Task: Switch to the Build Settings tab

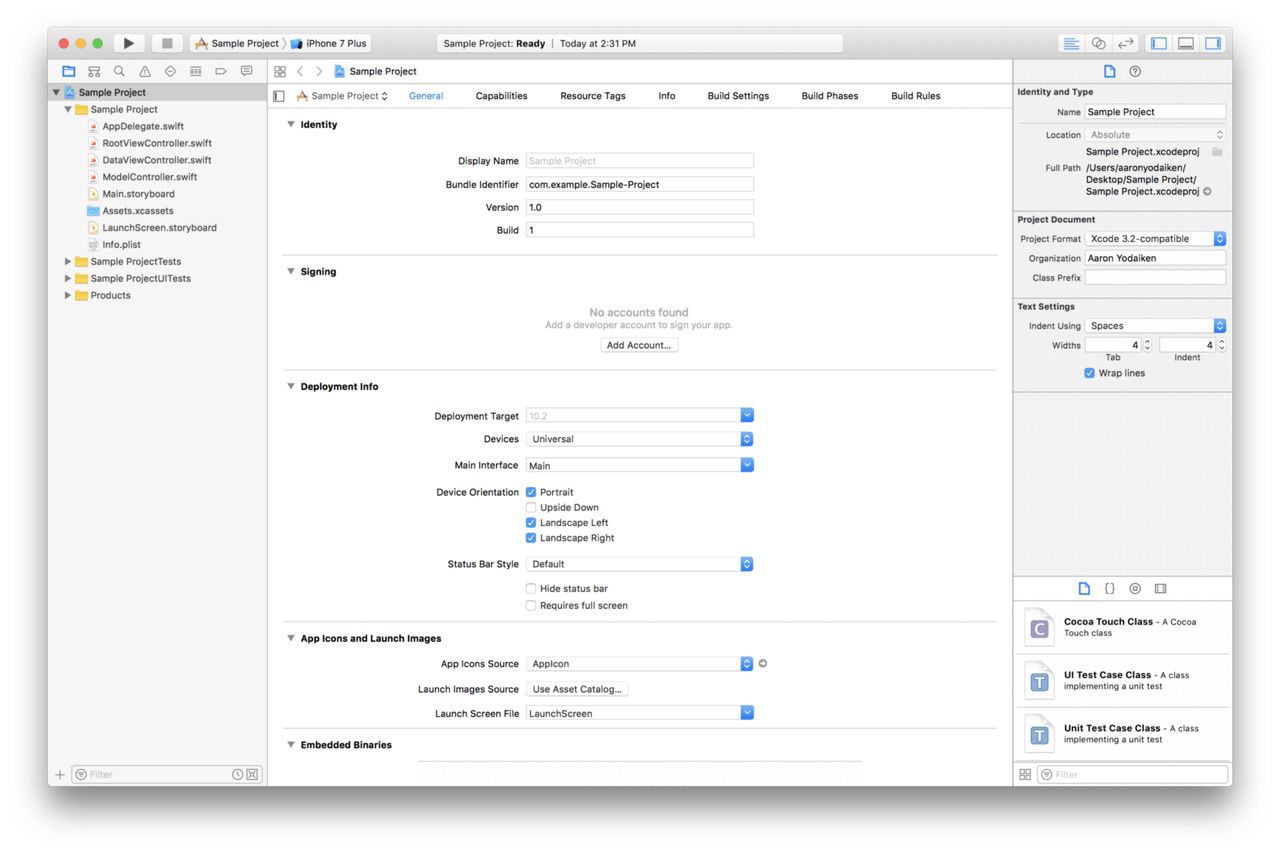Action: 738,96
